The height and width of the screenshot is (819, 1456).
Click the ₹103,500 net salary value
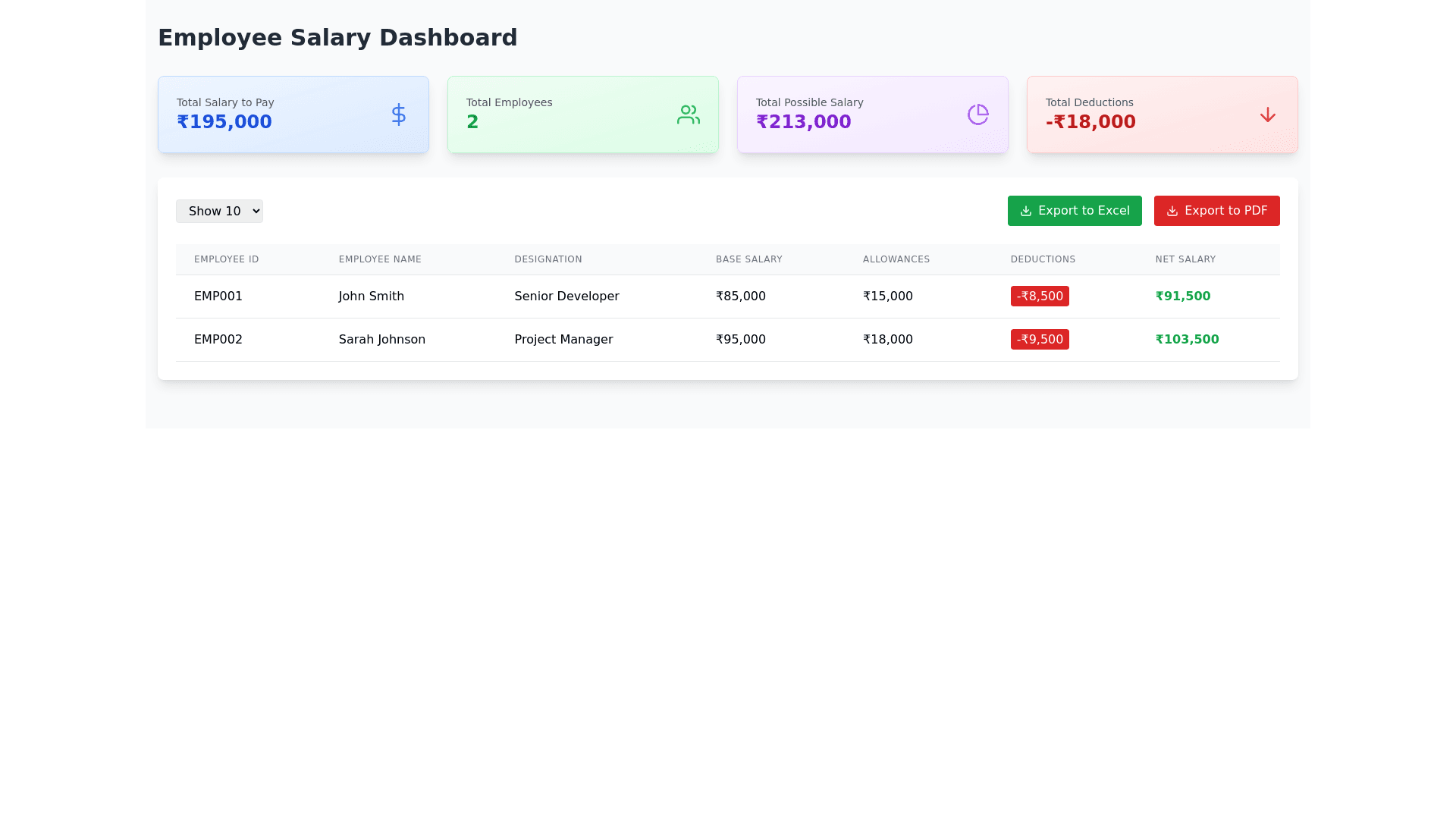point(1187,340)
